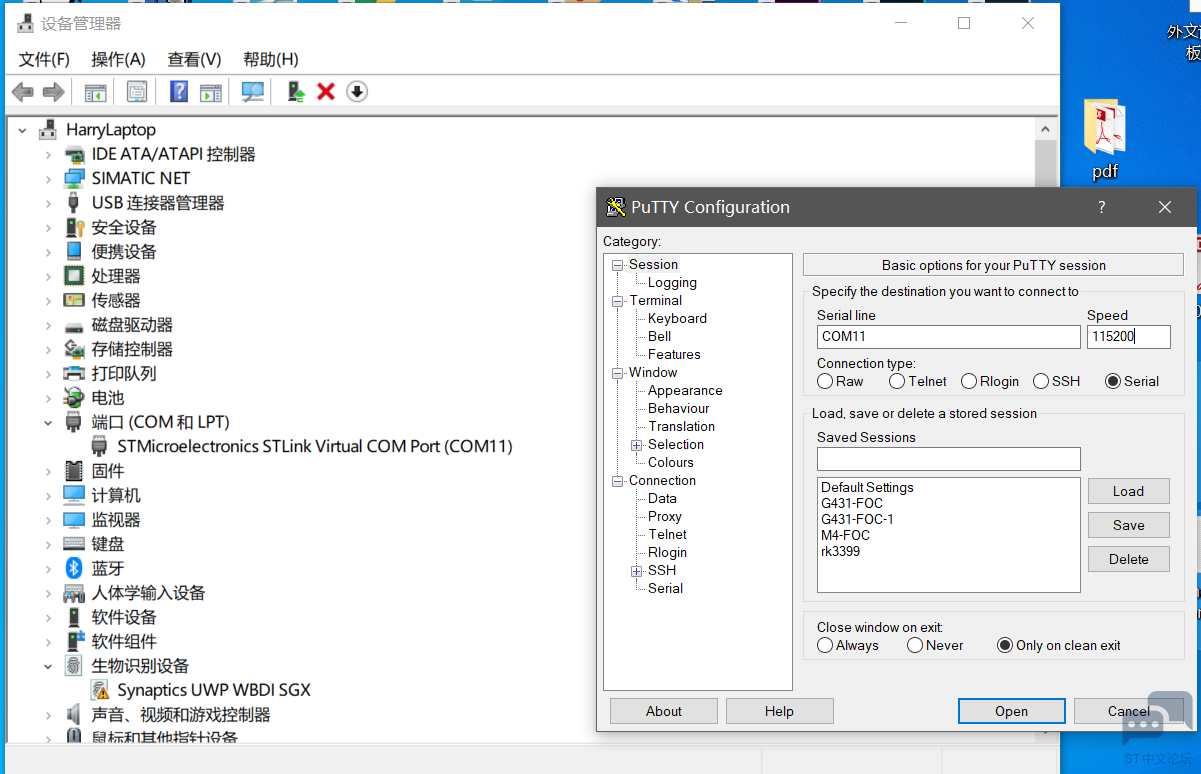The height and width of the screenshot is (774, 1201).
Task: Click the 处理器 processor chip icon
Action: click(74, 276)
